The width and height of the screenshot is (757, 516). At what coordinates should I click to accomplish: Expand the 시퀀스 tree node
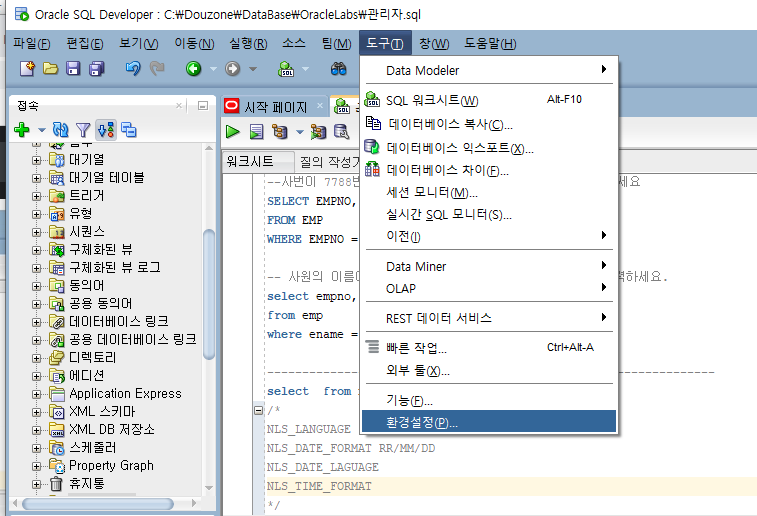point(37,232)
